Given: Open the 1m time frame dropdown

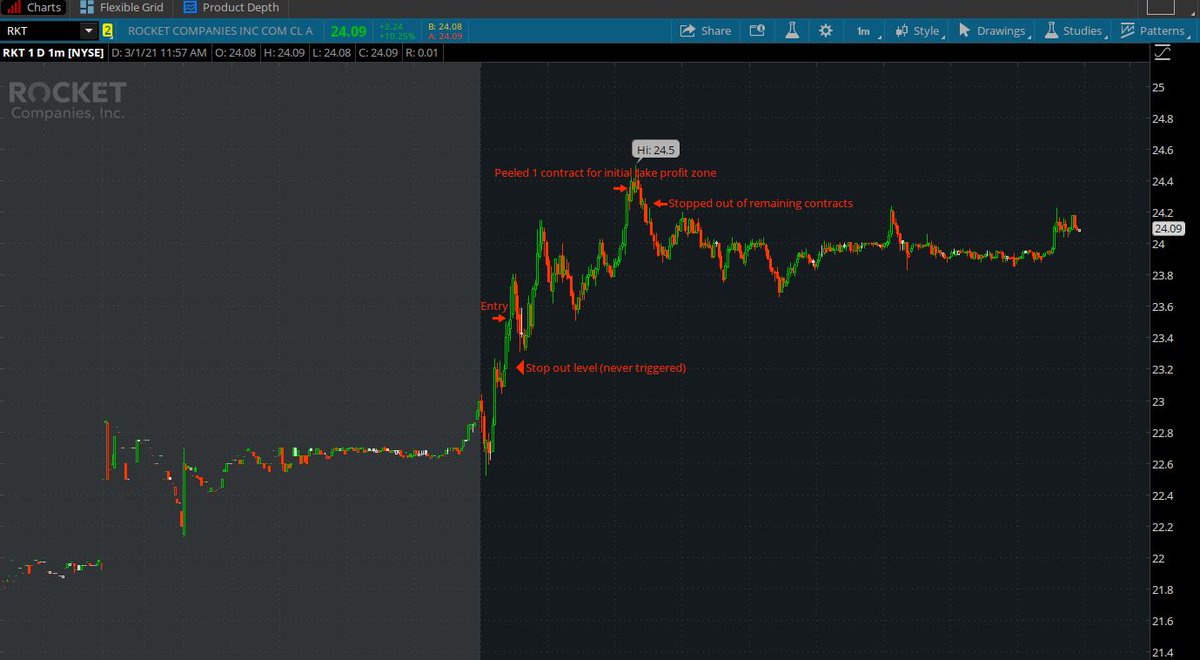Looking at the screenshot, I should pos(866,31).
